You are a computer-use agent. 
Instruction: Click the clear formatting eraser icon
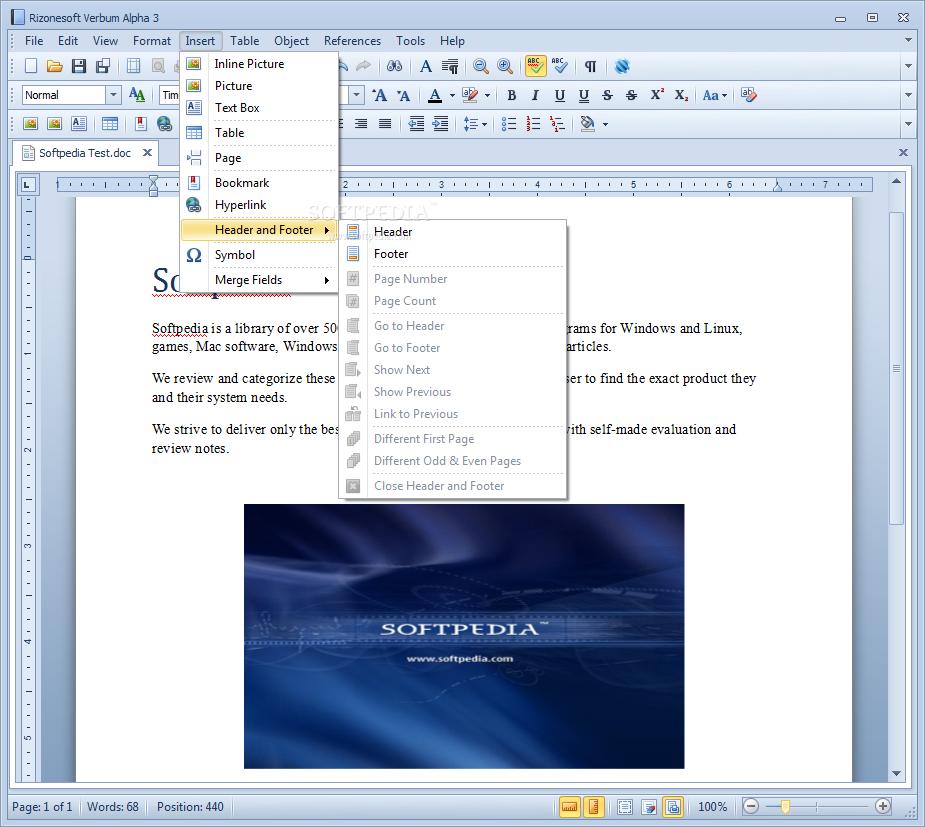click(x=749, y=95)
